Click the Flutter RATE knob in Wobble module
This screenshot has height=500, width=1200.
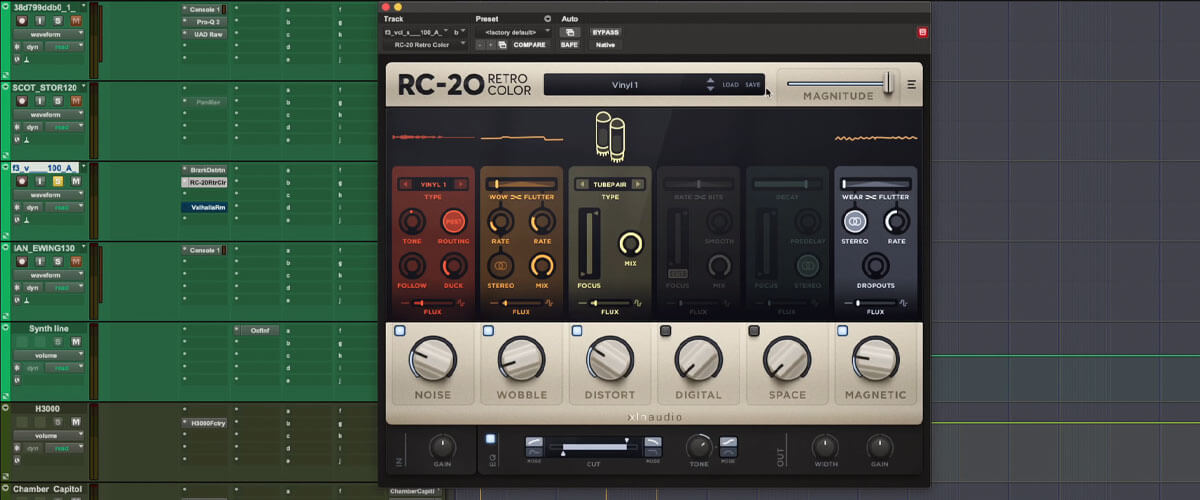coord(542,221)
